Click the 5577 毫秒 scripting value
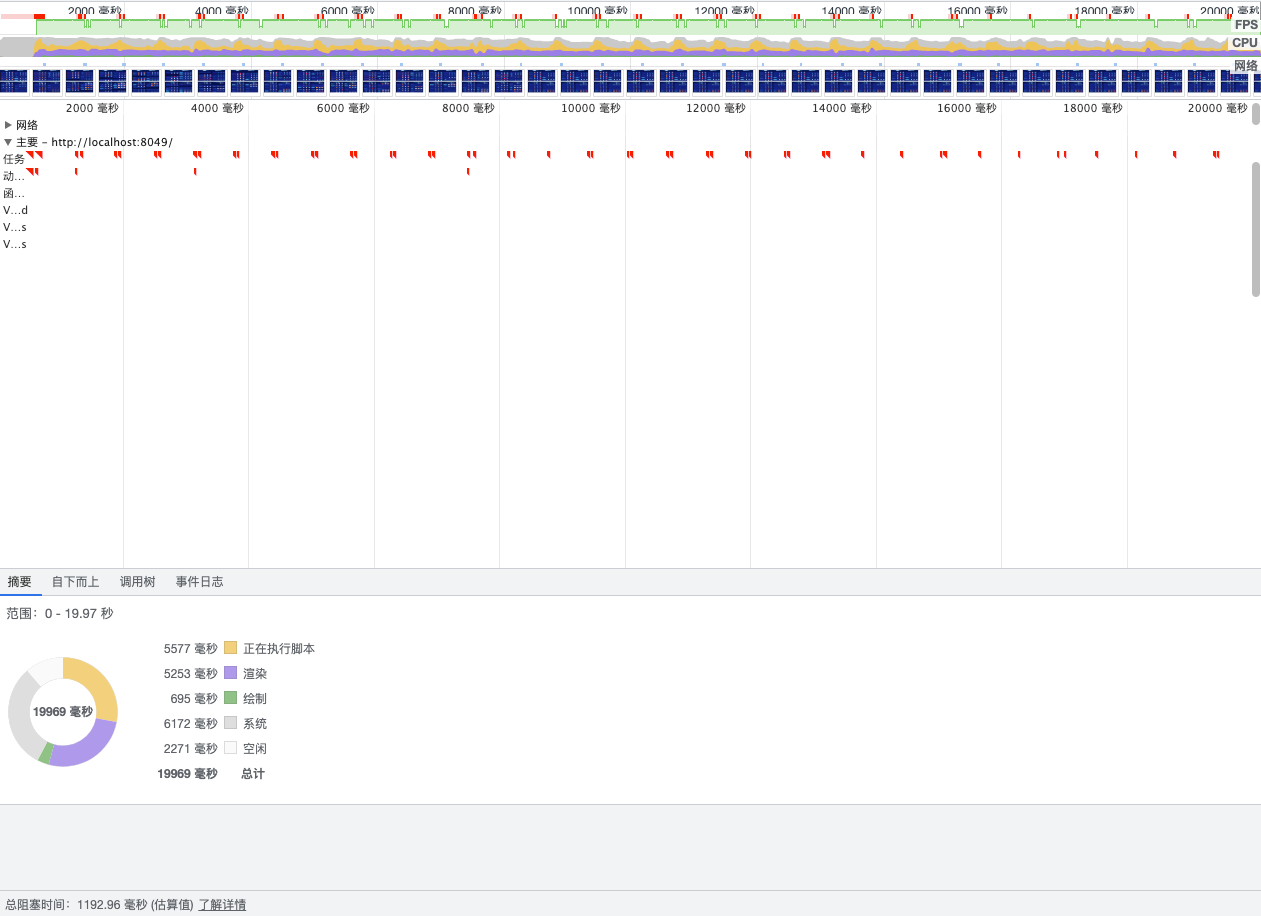 click(190, 648)
